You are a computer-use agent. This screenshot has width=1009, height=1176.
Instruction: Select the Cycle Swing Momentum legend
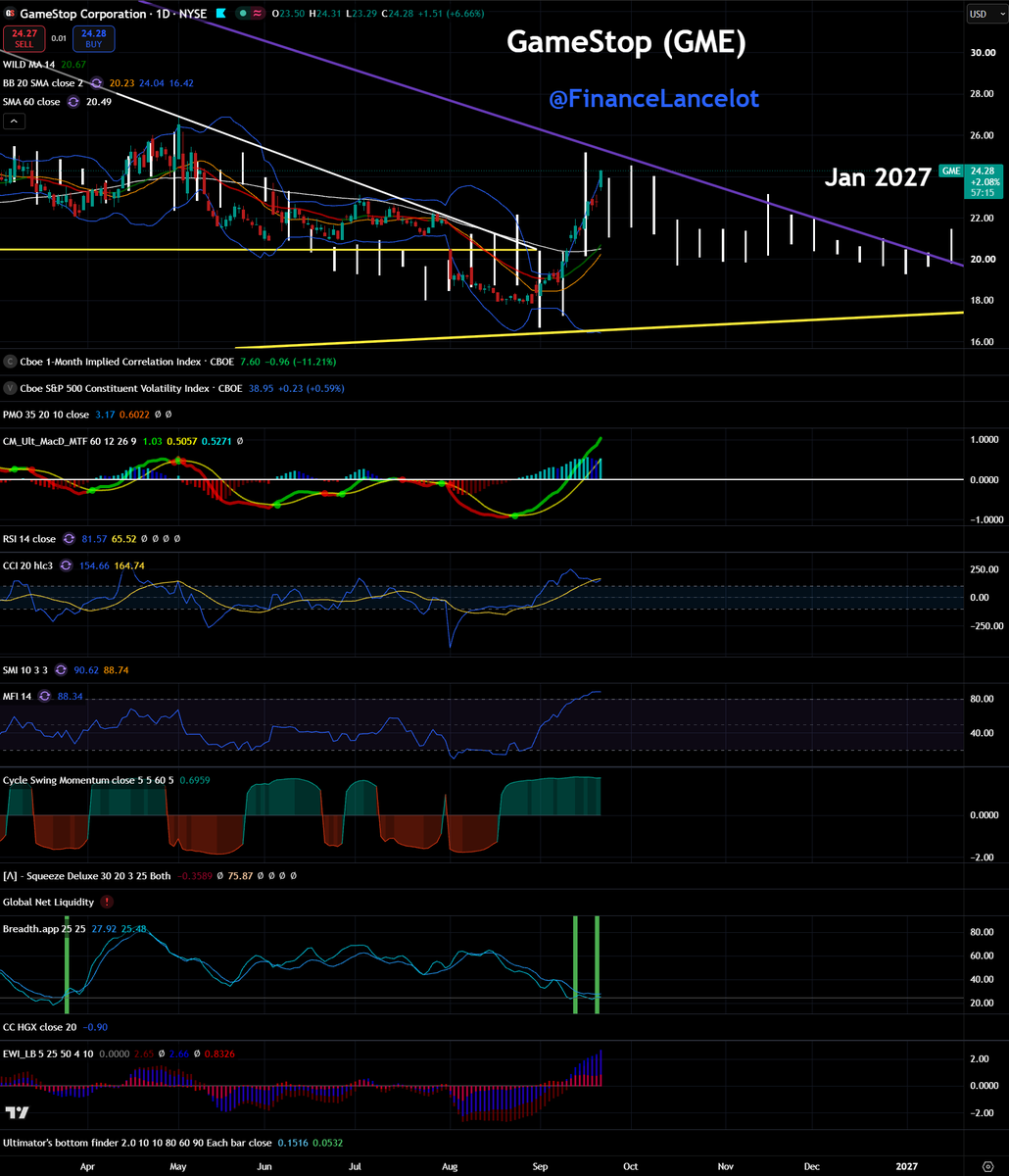pos(88,779)
